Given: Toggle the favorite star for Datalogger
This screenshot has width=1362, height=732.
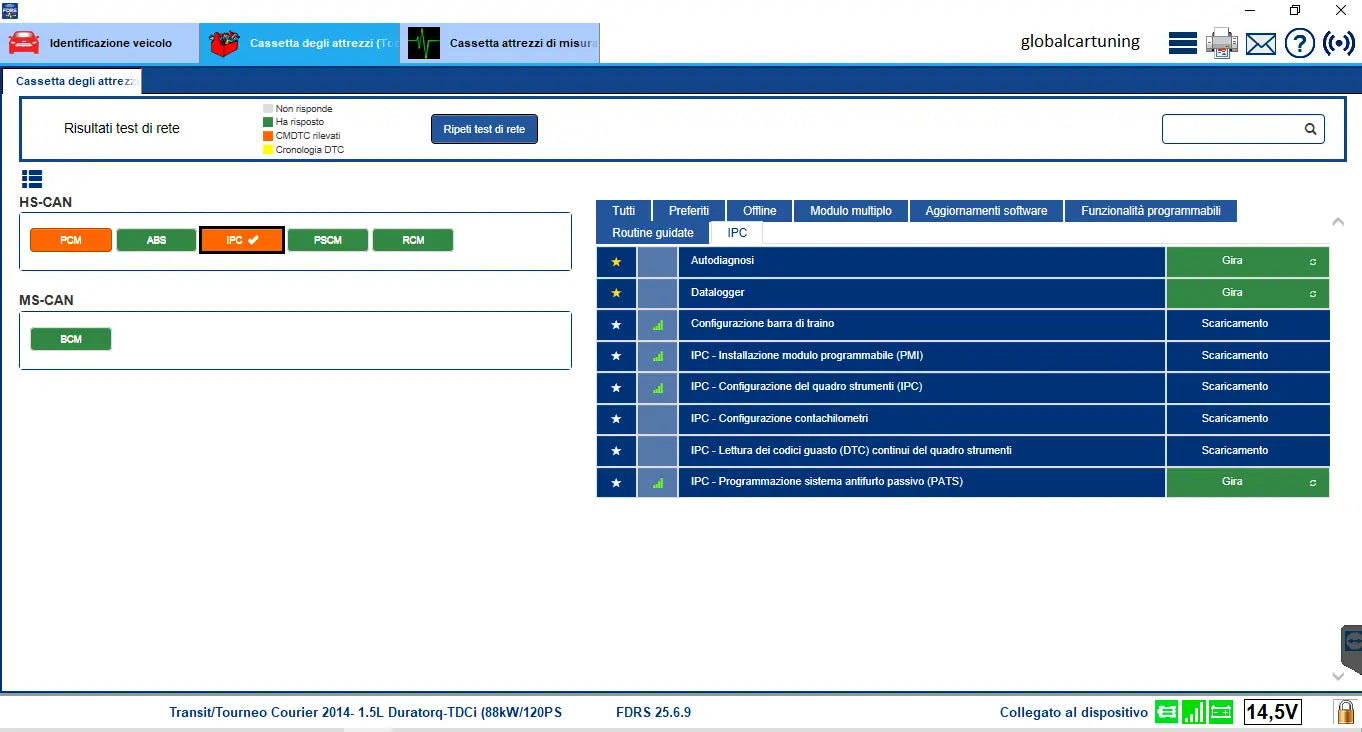Looking at the screenshot, I should click(x=616, y=293).
